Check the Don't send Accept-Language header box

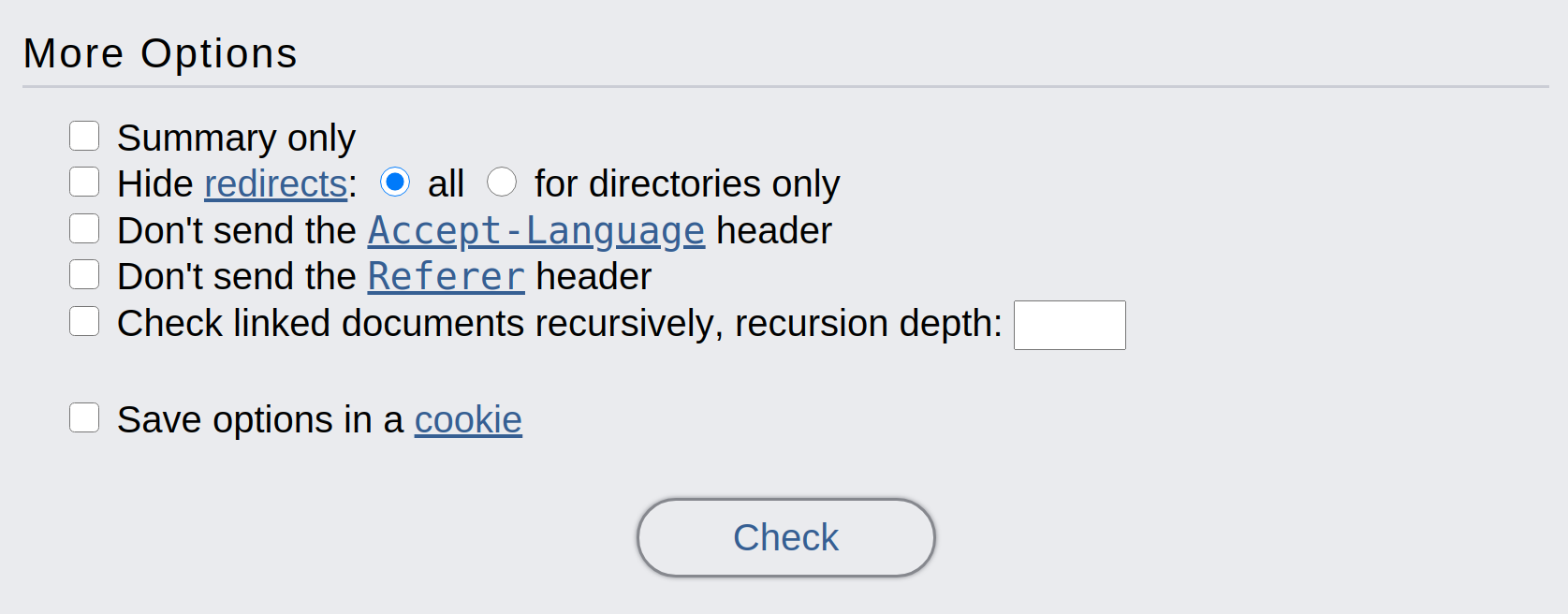point(84,228)
